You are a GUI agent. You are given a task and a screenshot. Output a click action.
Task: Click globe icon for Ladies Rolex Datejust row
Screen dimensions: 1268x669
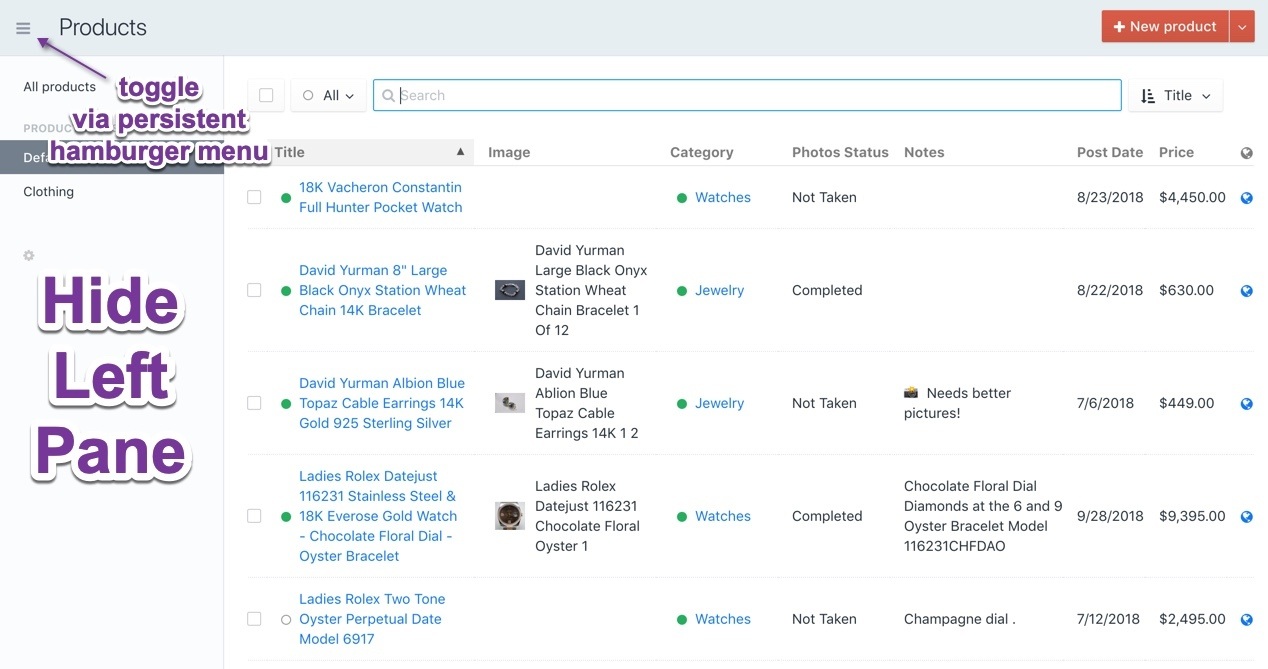click(1246, 517)
